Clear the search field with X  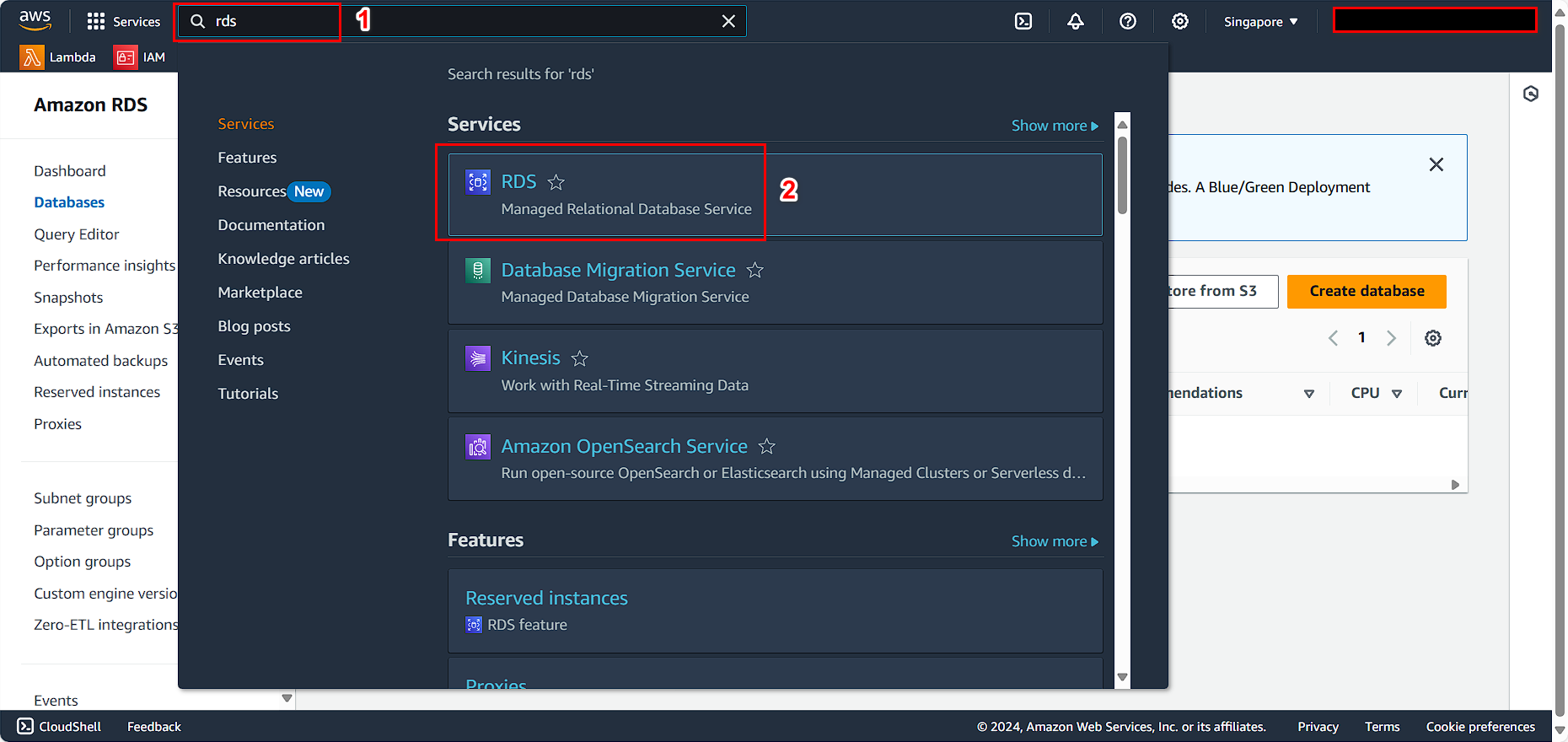point(728,21)
